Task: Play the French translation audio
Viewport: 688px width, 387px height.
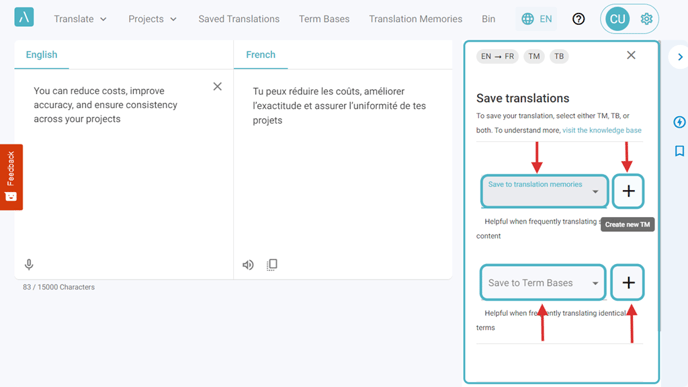Action: [x=248, y=265]
